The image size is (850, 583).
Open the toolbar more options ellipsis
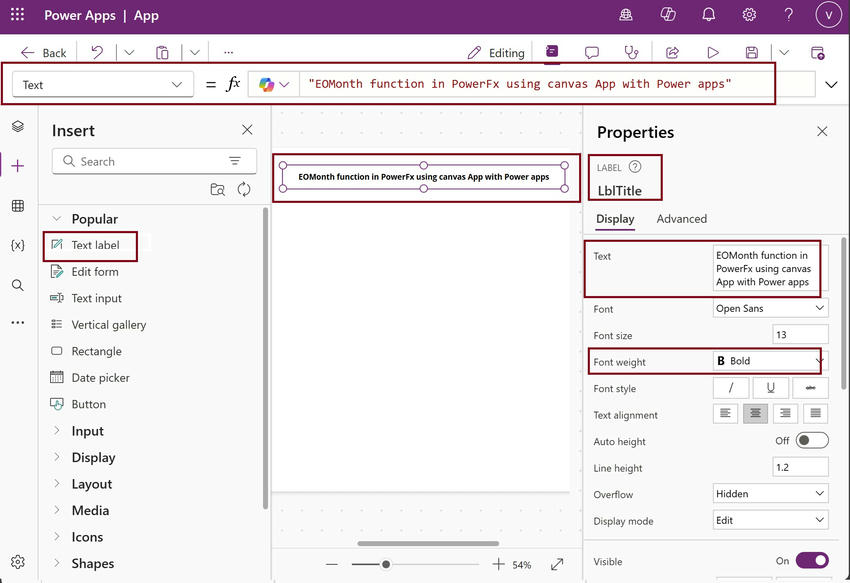pos(228,53)
